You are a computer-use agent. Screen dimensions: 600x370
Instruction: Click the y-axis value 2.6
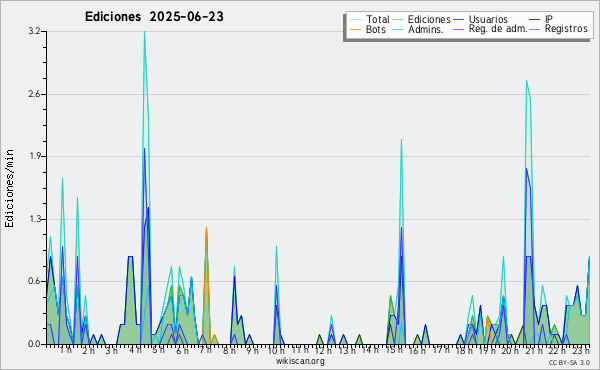tap(34, 94)
